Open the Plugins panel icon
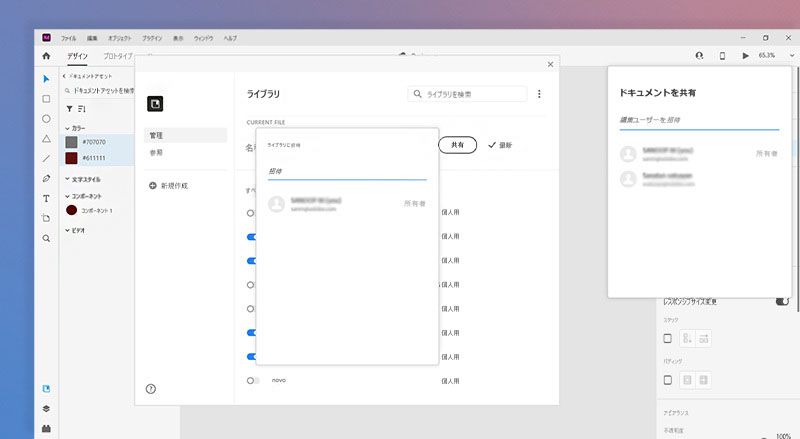 (x=46, y=428)
